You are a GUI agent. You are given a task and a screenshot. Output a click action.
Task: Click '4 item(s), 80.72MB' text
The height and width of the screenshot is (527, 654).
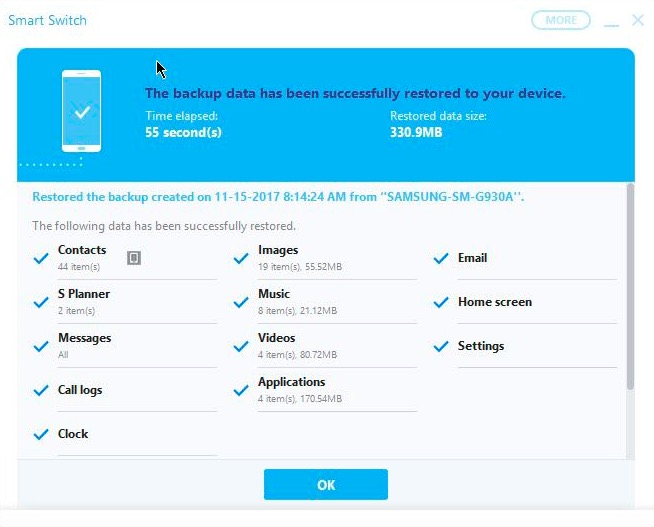click(x=297, y=355)
